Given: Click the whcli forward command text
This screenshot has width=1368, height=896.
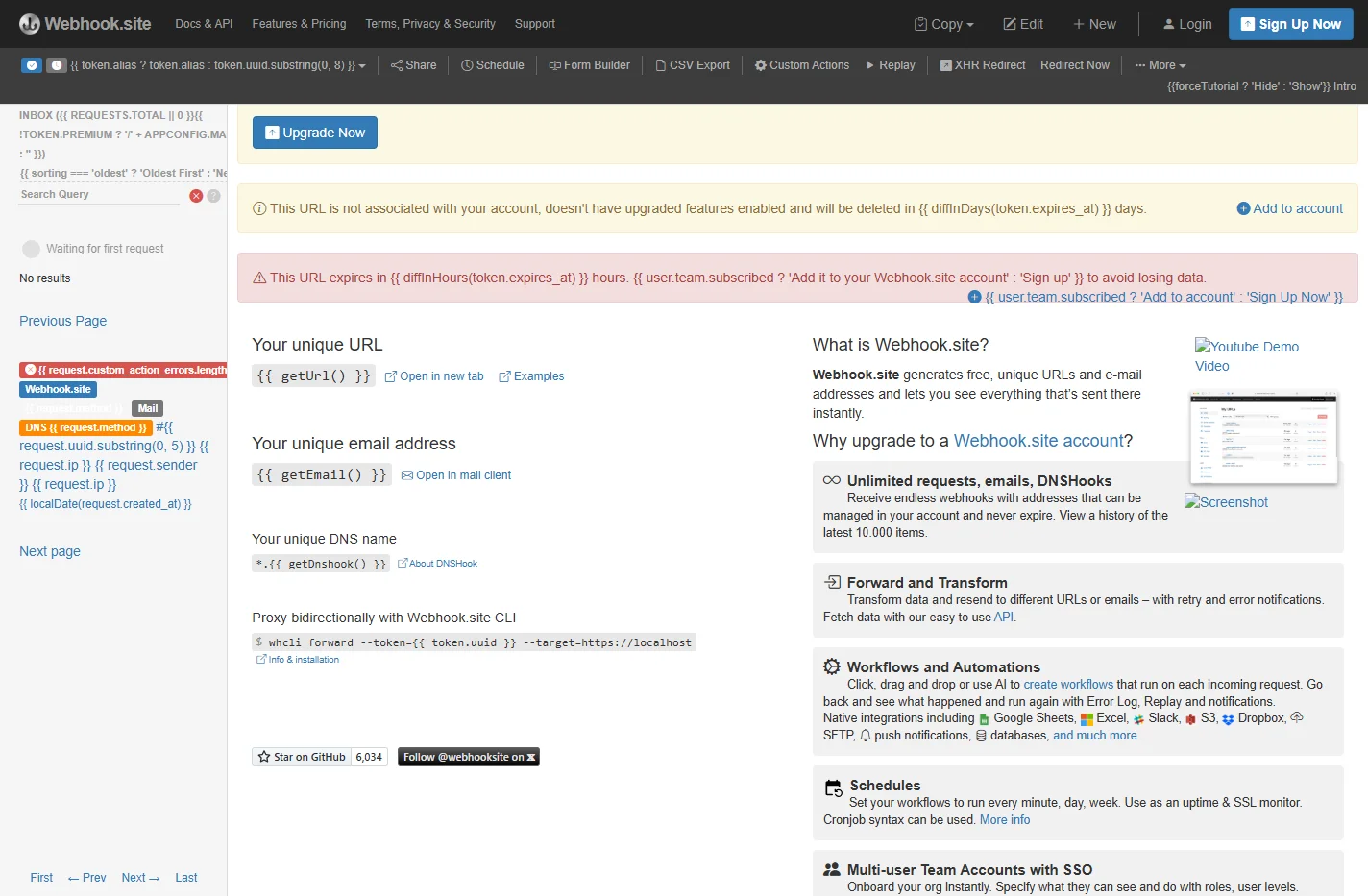Looking at the screenshot, I should (474, 642).
